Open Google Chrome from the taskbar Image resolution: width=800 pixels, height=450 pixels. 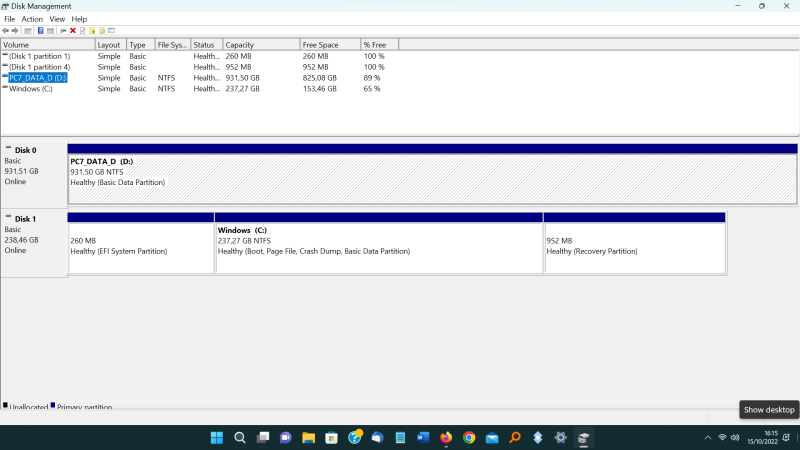(469, 438)
